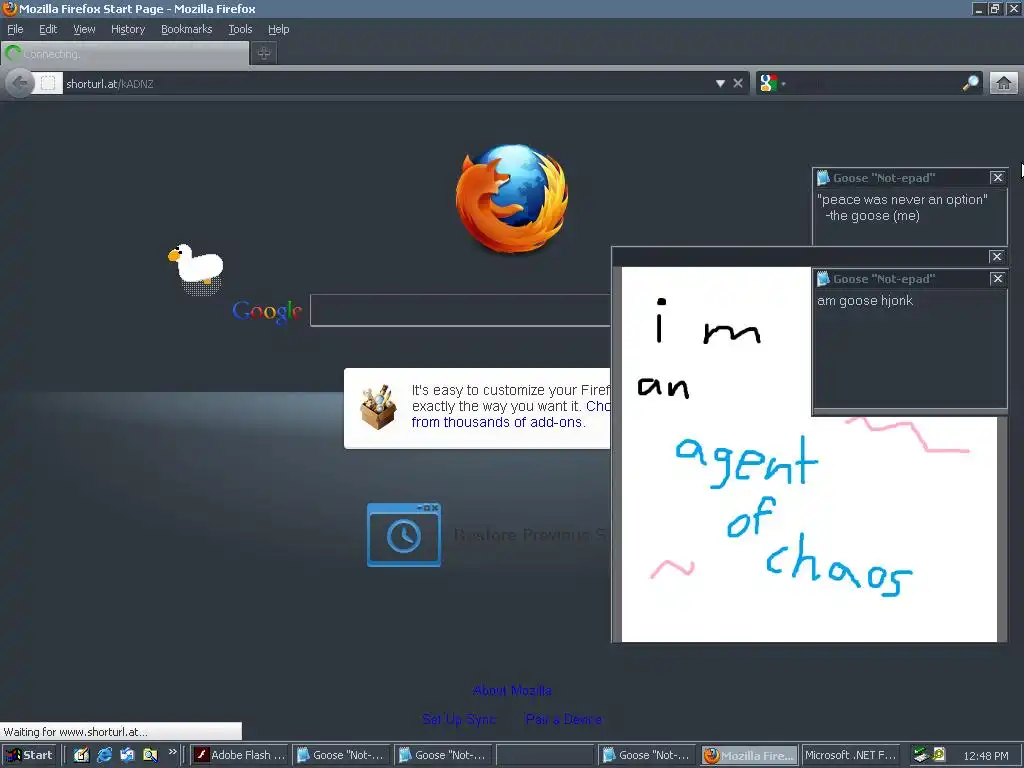Click the add-ons toolbox icon
1024x768 pixels.
377,407
